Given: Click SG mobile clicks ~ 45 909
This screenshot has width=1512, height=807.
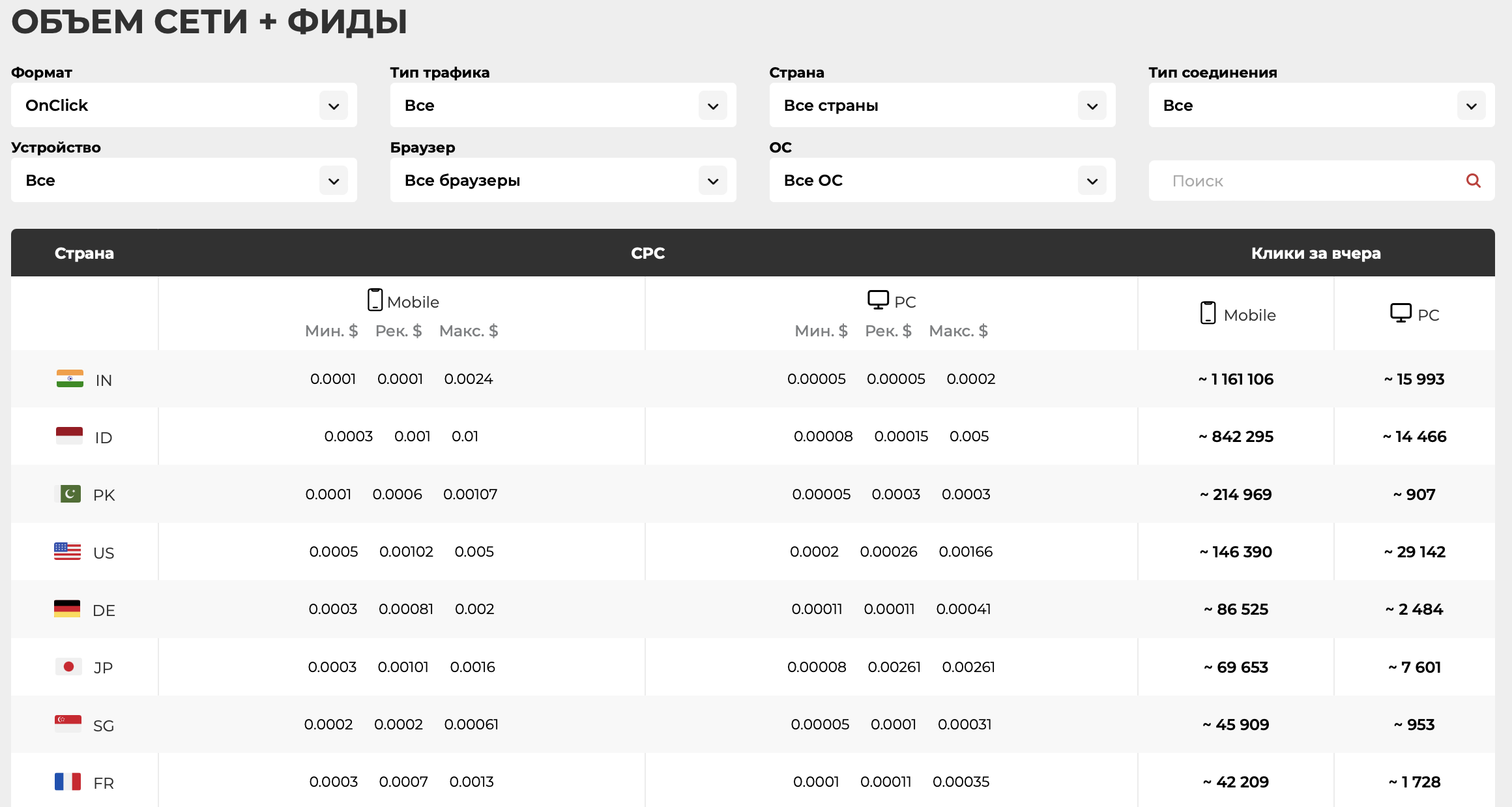Looking at the screenshot, I should [1236, 724].
